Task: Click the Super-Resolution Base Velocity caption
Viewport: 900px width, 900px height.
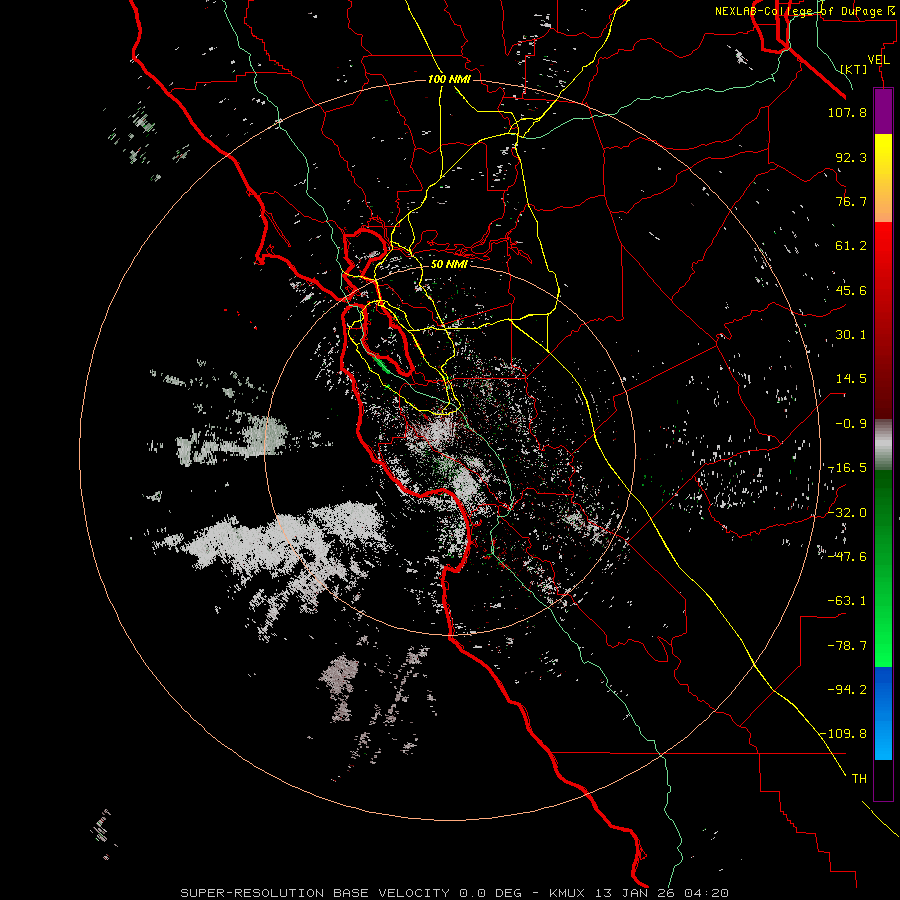Action: click(x=455, y=893)
